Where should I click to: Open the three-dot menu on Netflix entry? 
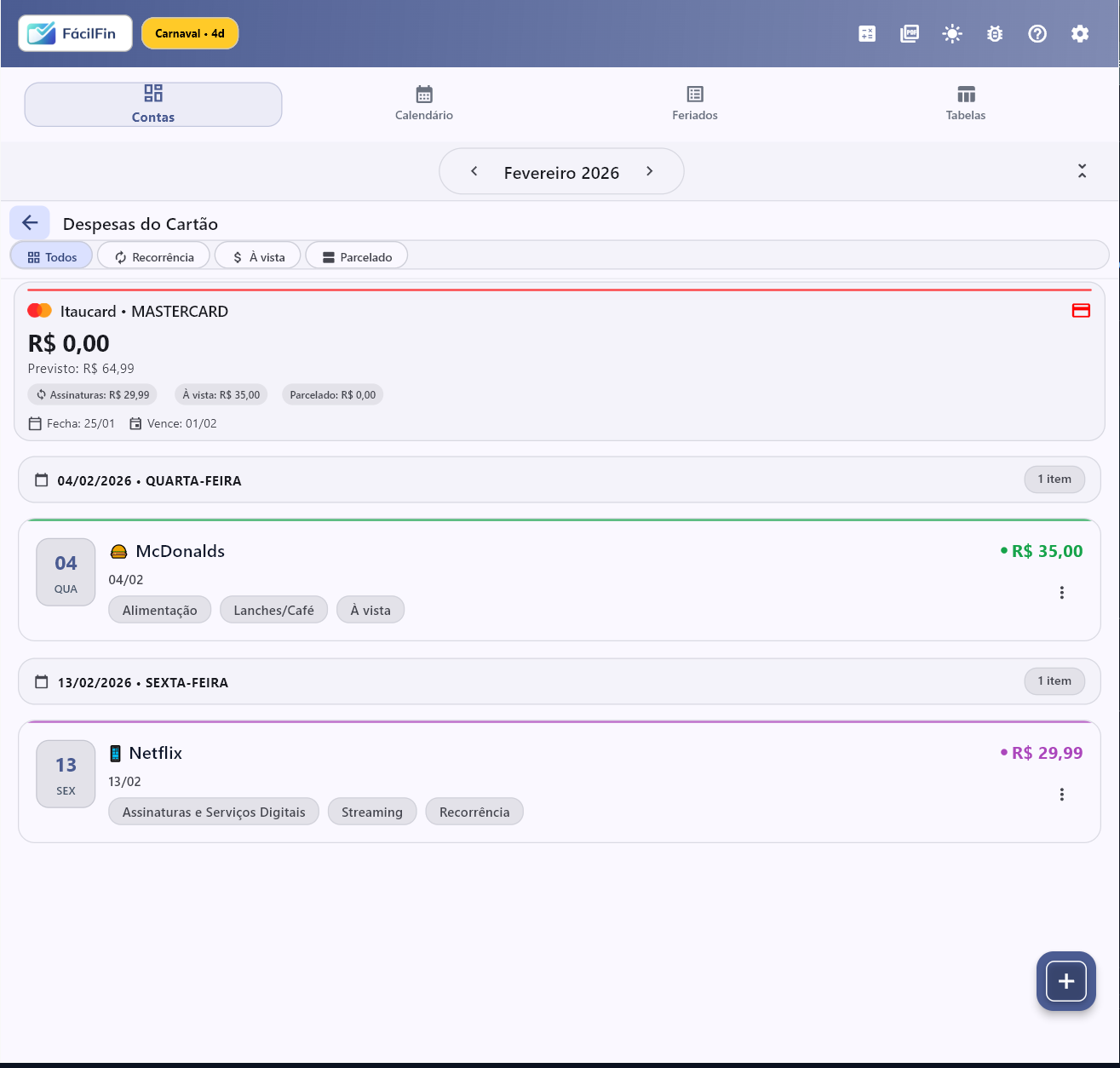coord(1061,795)
